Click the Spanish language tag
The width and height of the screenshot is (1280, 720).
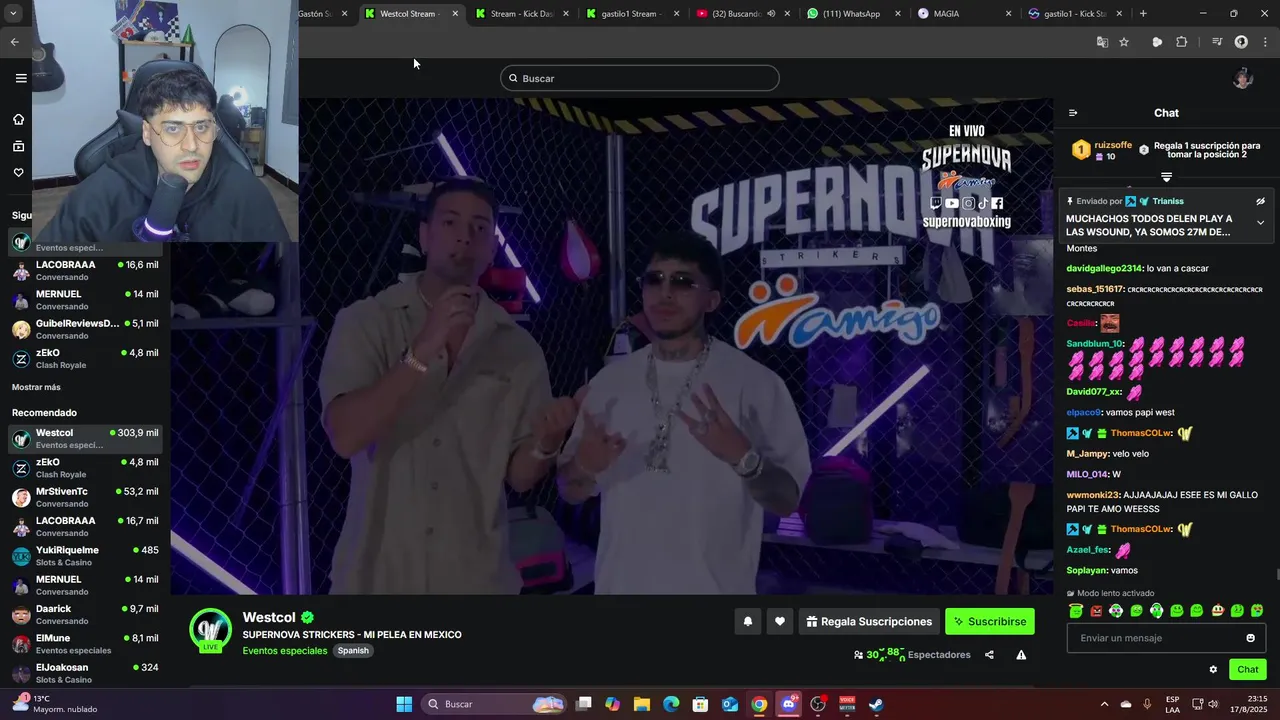point(353,651)
